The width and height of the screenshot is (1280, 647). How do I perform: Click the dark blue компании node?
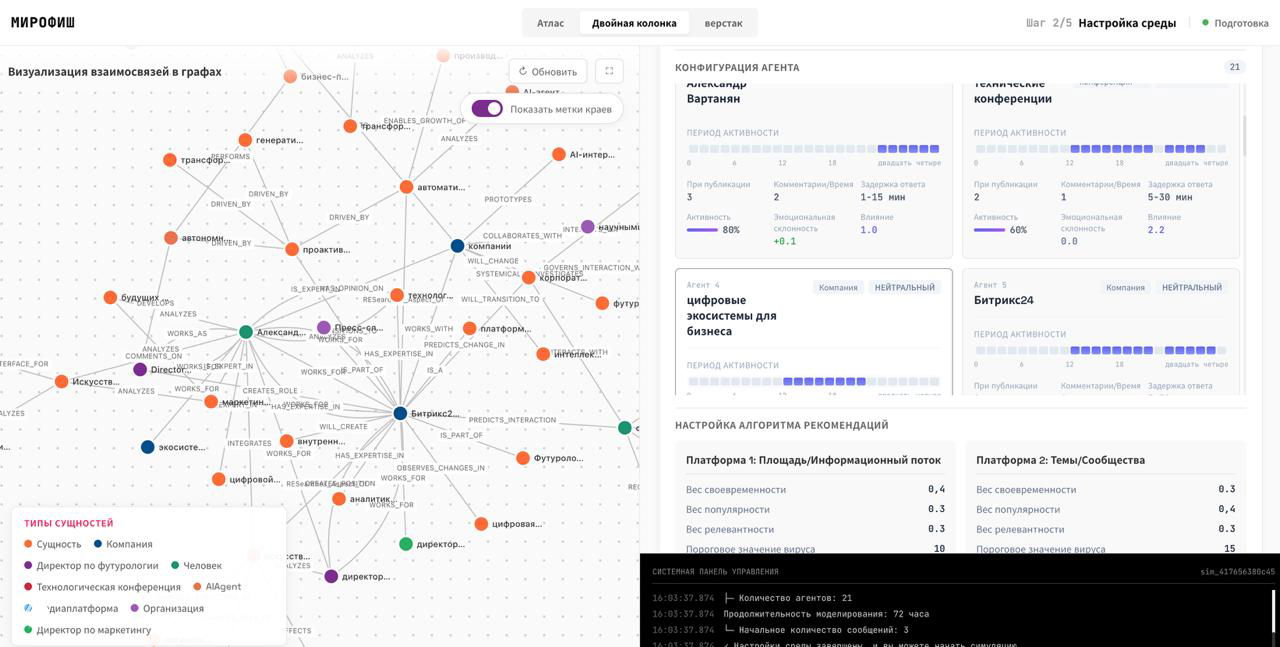coord(457,246)
